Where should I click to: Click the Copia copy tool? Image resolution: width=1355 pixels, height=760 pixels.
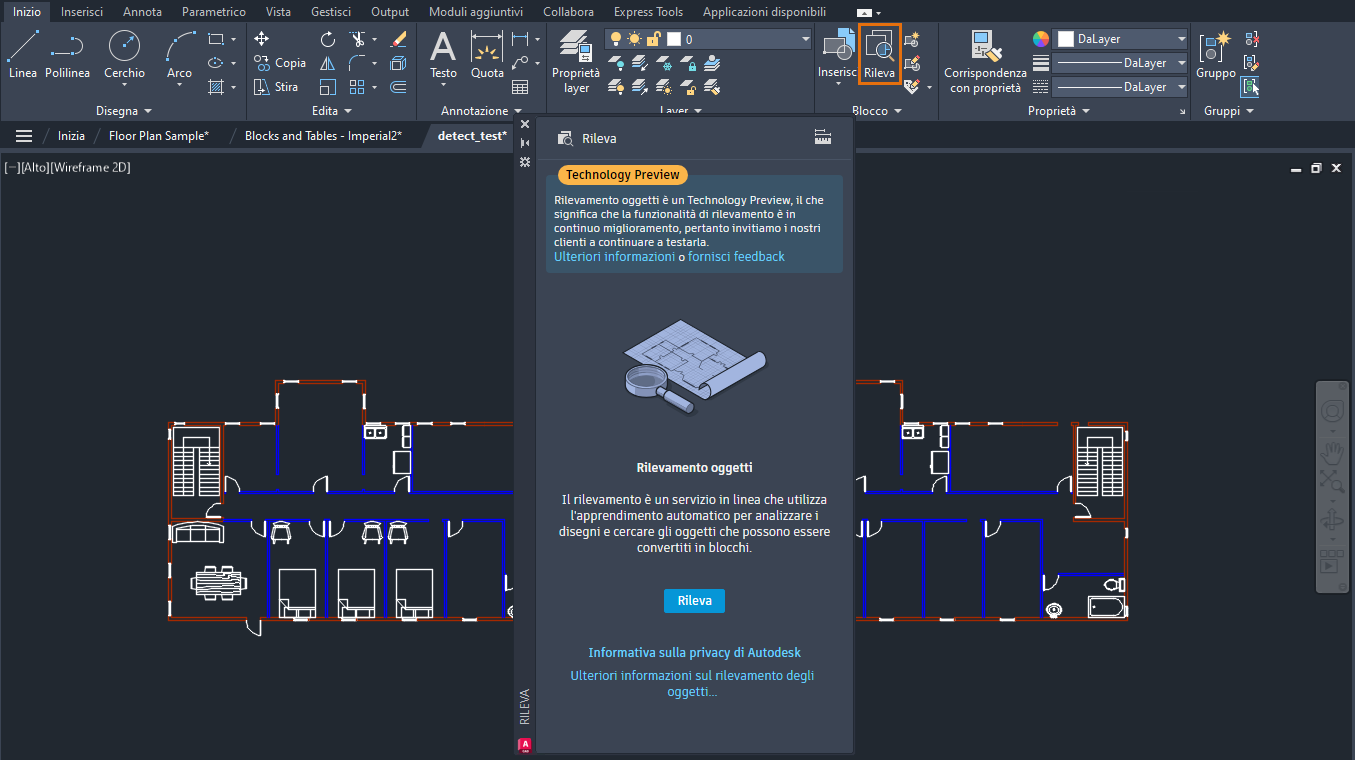pyautogui.click(x=280, y=63)
